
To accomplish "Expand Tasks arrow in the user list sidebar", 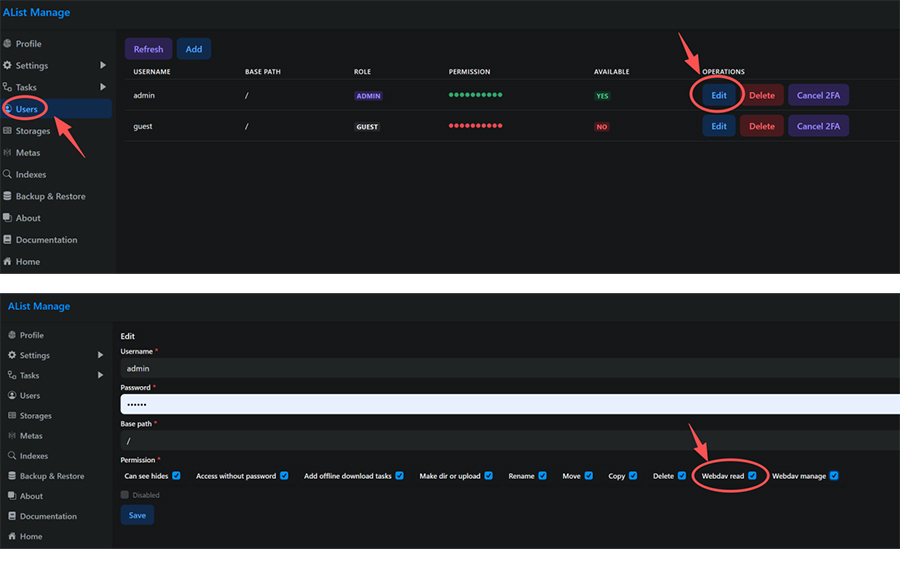I will (103, 88).
